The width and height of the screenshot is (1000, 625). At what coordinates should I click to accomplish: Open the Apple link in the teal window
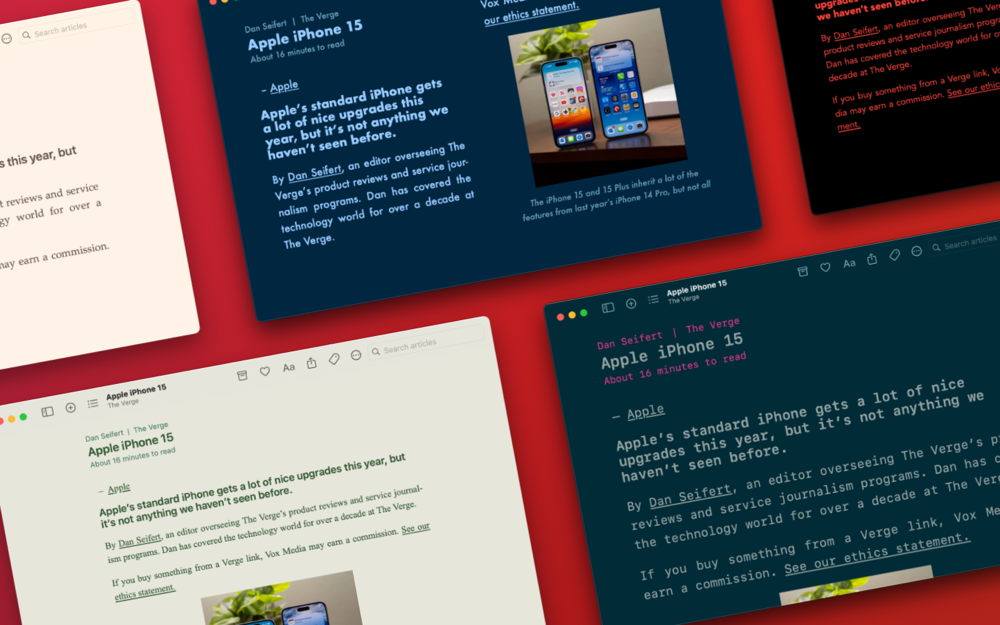click(x=645, y=411)
